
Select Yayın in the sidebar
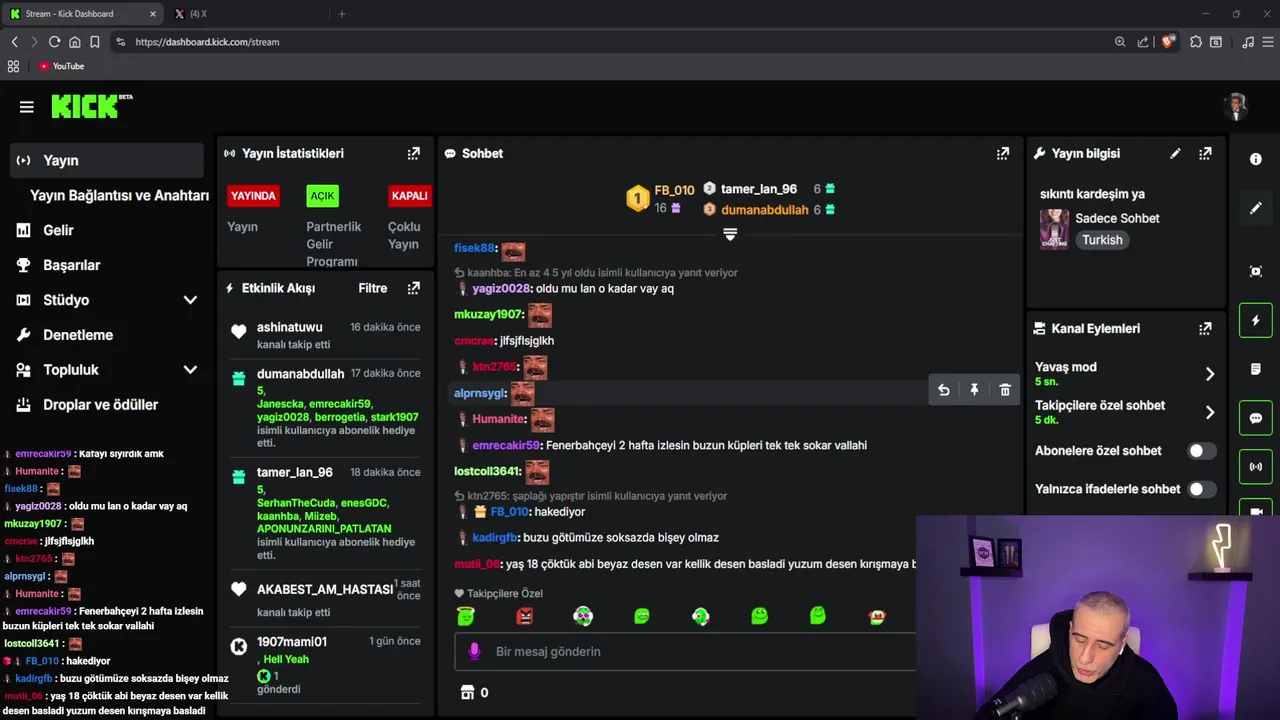[x=107, y=160]
